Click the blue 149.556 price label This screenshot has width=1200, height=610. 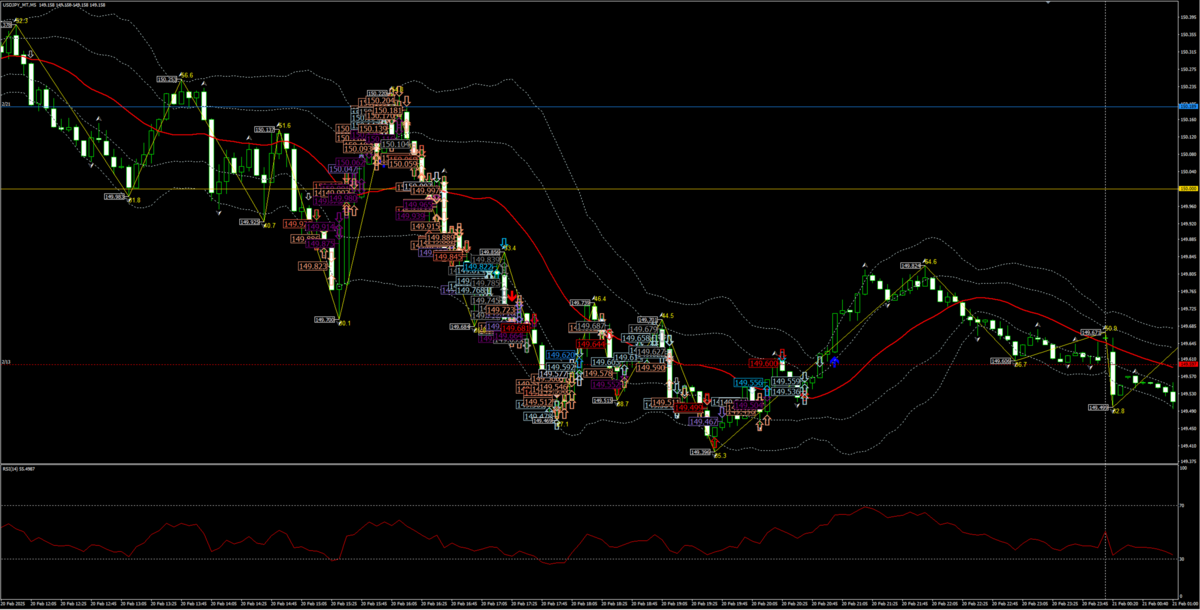click(x=749, y=382)
